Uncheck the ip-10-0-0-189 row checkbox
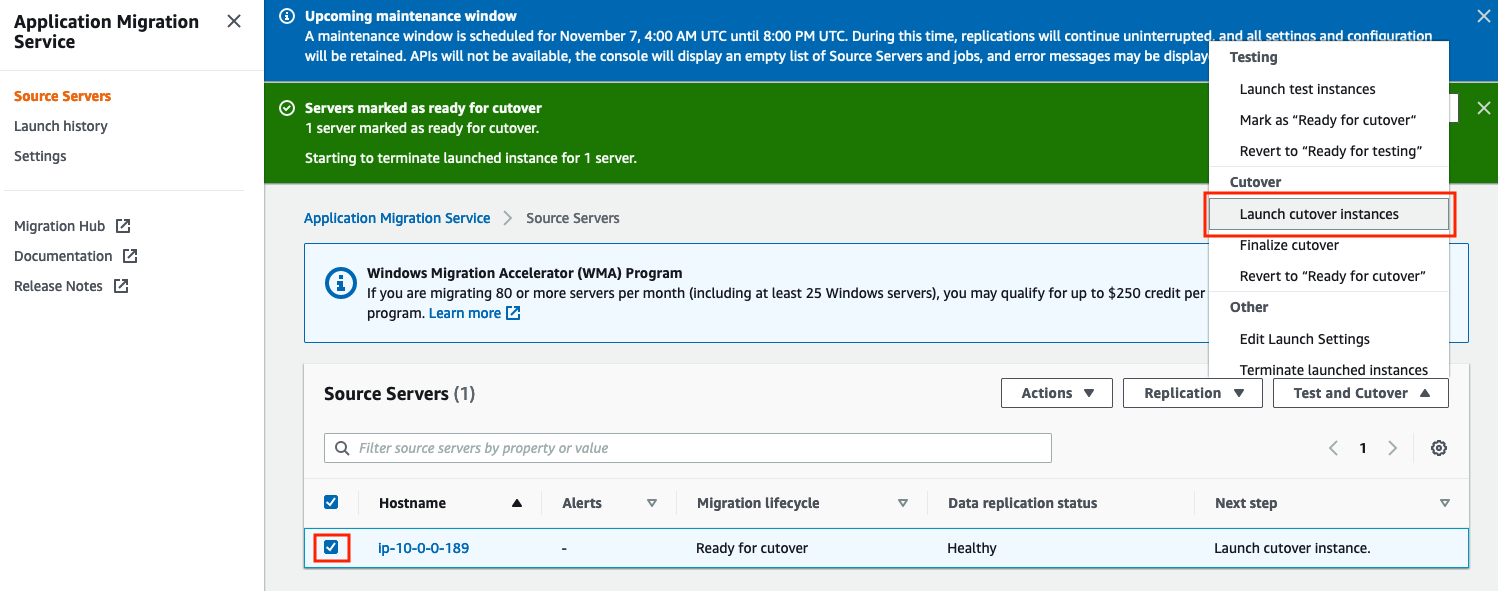 click(331, 547)
